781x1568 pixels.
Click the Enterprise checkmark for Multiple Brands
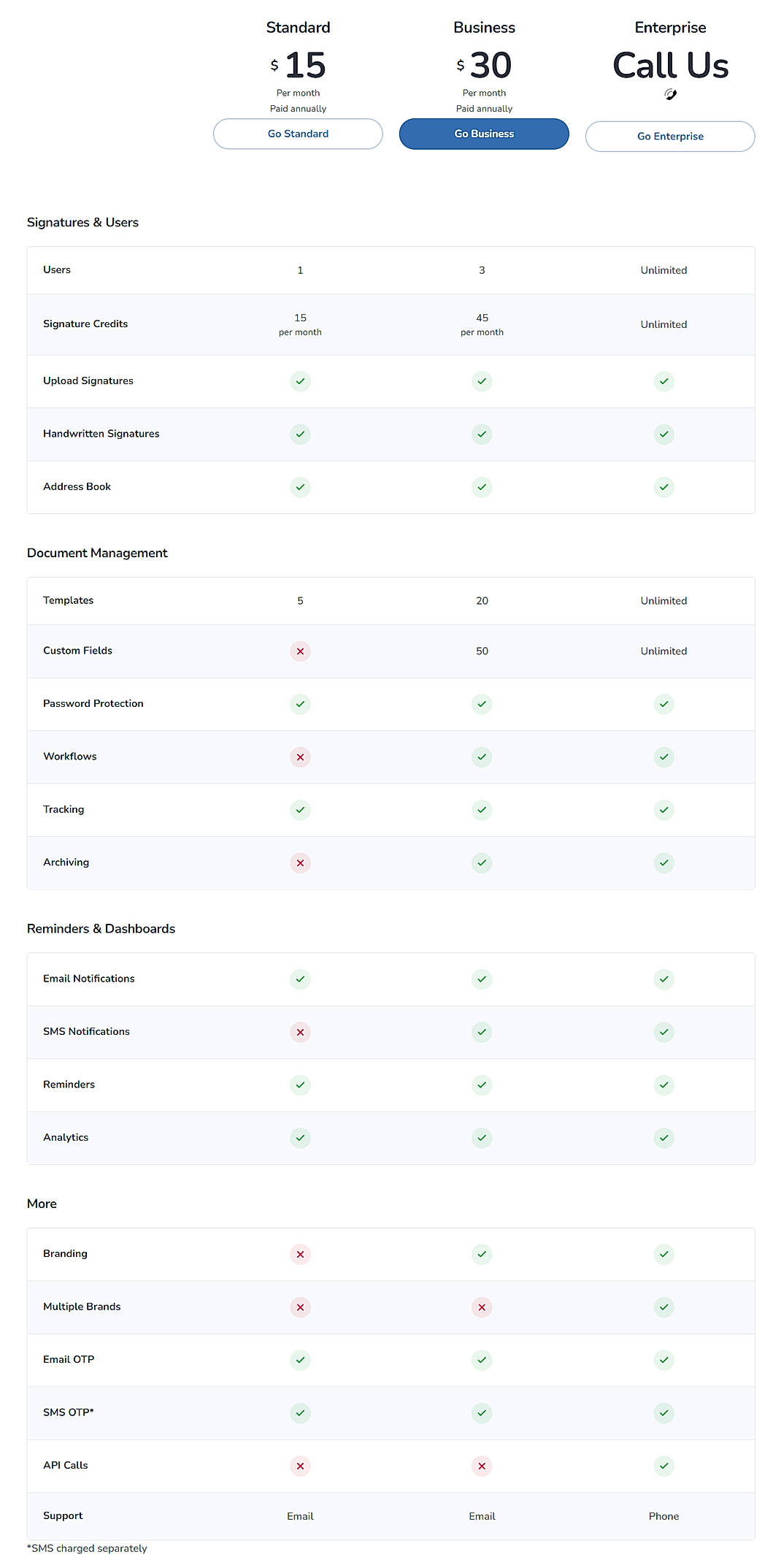tap(663, 1307)
